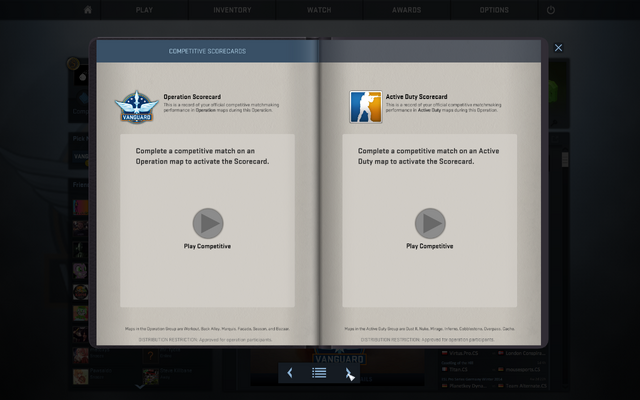Start Play Competitive on Active Duty Scorecard

coord(430,223)
